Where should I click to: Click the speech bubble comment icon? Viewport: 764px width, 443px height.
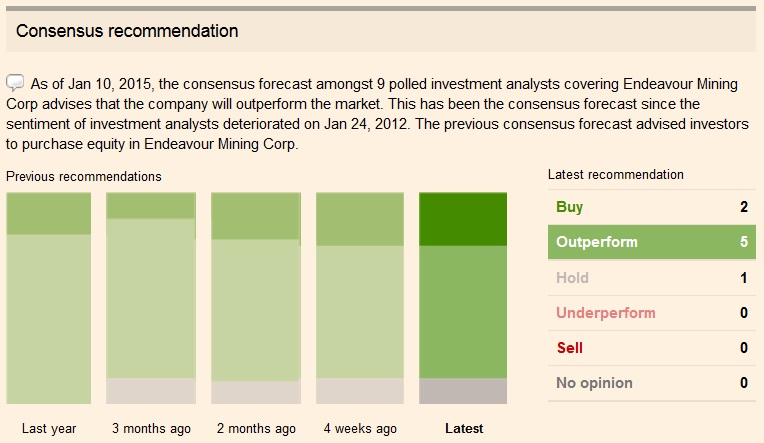tap(15, 82)
